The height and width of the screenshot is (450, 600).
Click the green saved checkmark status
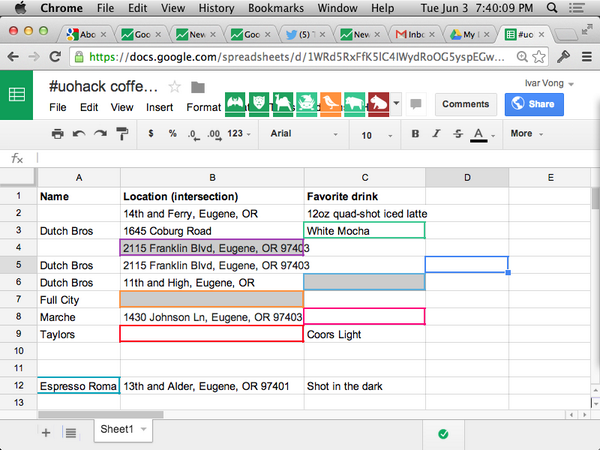[x=443, y=434]
